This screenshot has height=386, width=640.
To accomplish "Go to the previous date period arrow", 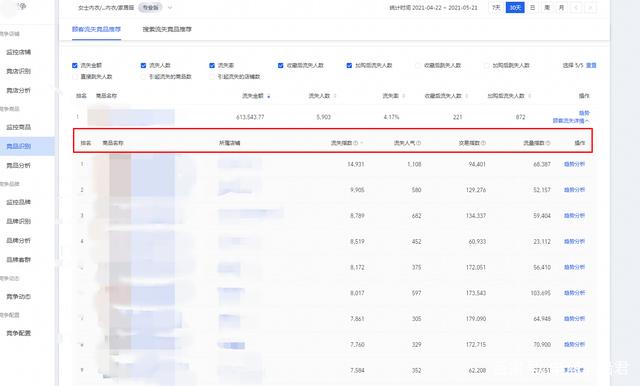I will coord(576,8).
